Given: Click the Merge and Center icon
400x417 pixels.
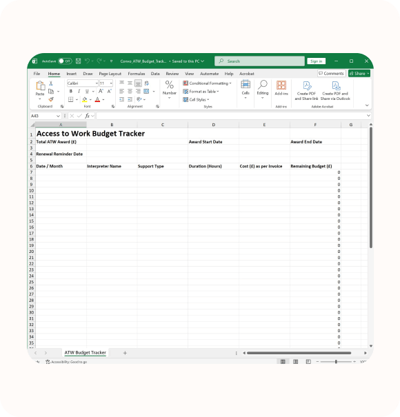Looking at the screenshot, I should coord(146,91).
